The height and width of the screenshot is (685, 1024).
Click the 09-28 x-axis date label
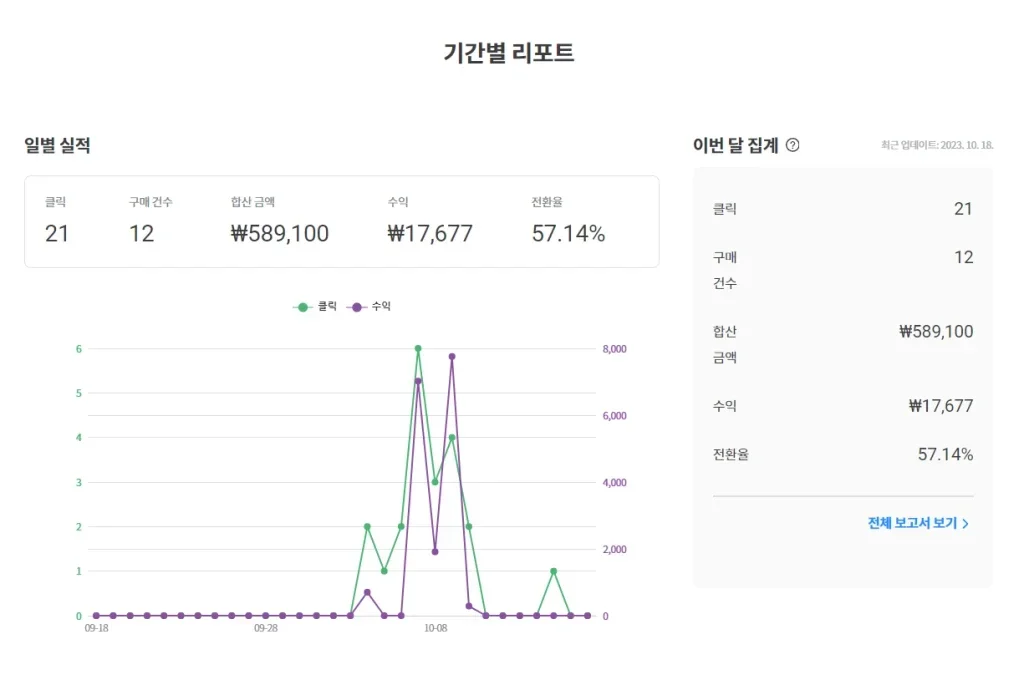[266, 629]
